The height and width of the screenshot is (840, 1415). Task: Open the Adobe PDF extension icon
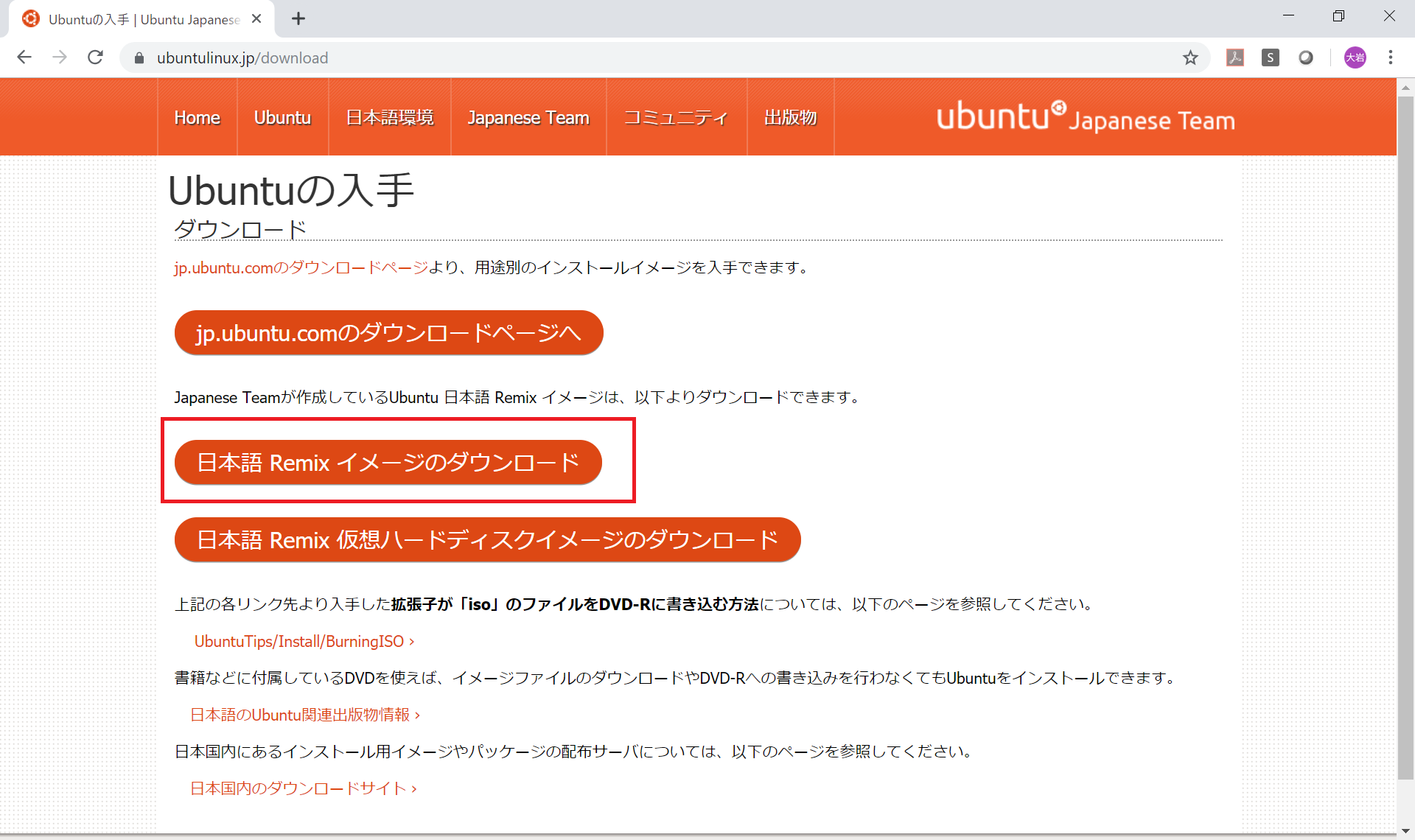point(1235,57)
